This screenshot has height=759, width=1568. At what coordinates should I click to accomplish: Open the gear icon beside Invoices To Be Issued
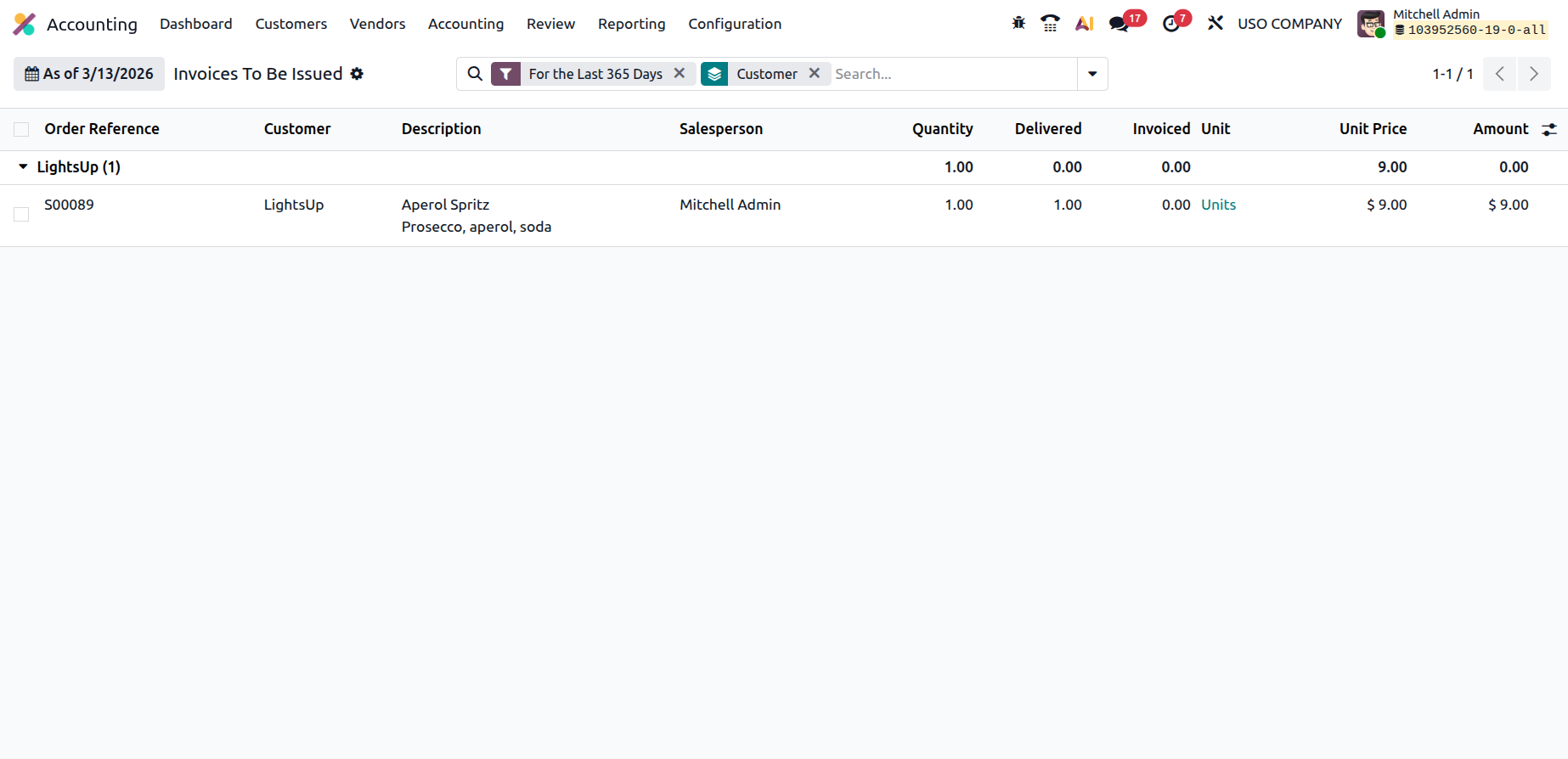pos(357,74)
